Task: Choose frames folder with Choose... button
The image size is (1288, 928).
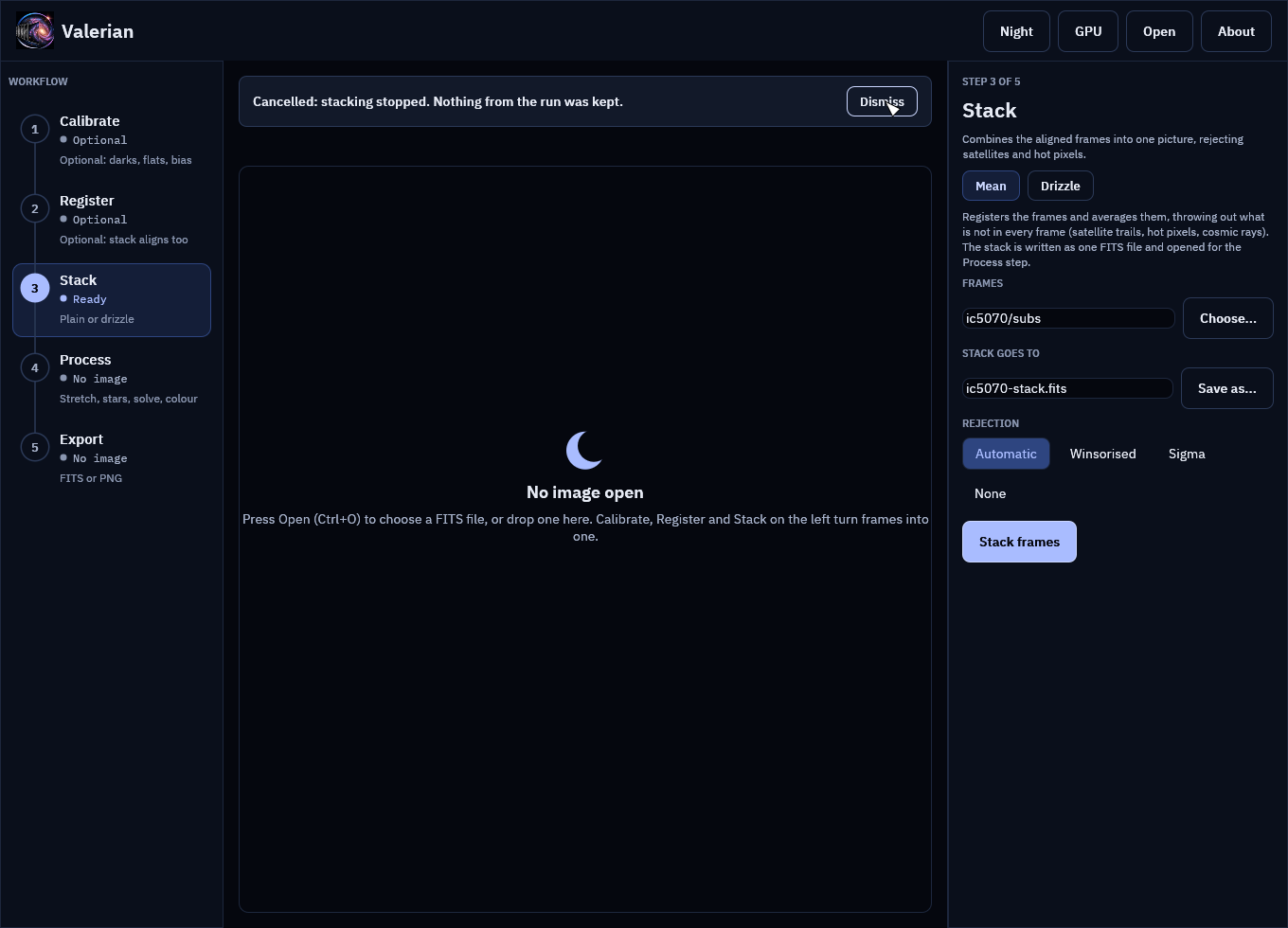Action: point(1228,318)
